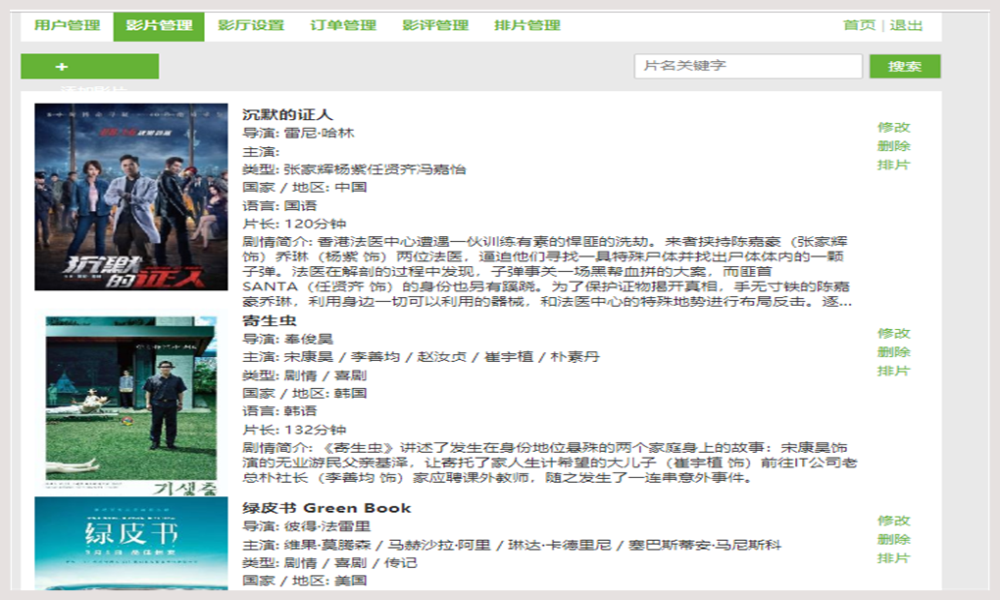The width and height of the screenshot is (1000, 600).
Task: Open the 用户管理 tab
Action: 67,26
